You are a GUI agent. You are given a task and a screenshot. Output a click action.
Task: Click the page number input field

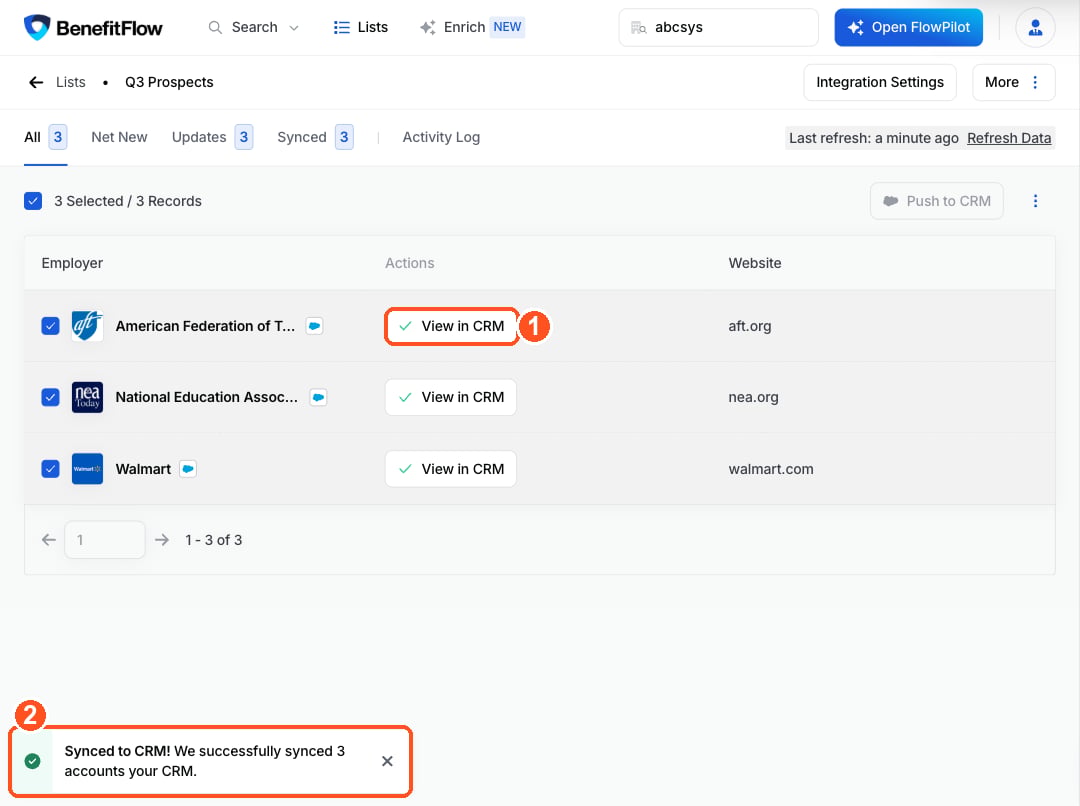coord(105,540)
